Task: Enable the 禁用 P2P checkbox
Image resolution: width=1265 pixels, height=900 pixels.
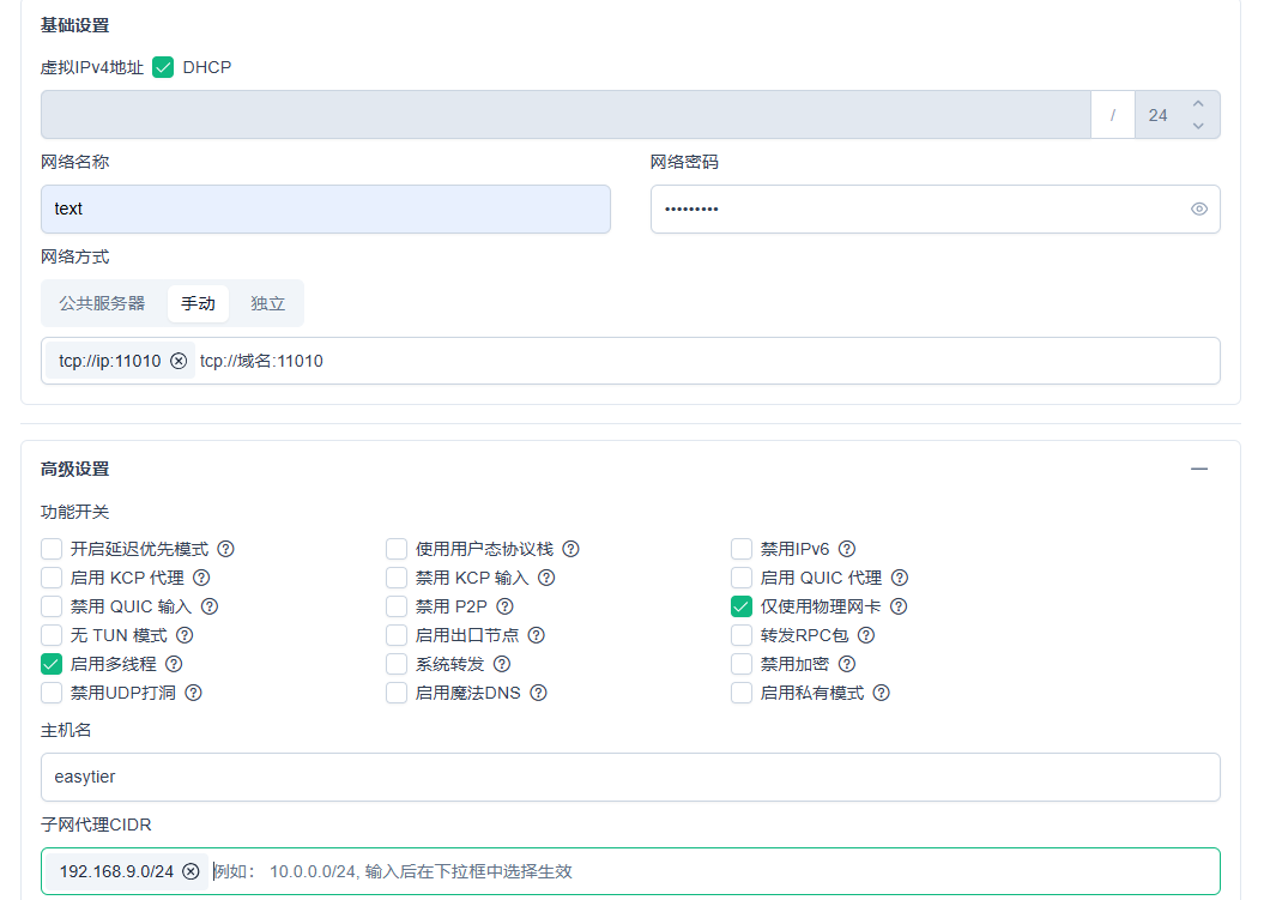Action: pos(397,606)
